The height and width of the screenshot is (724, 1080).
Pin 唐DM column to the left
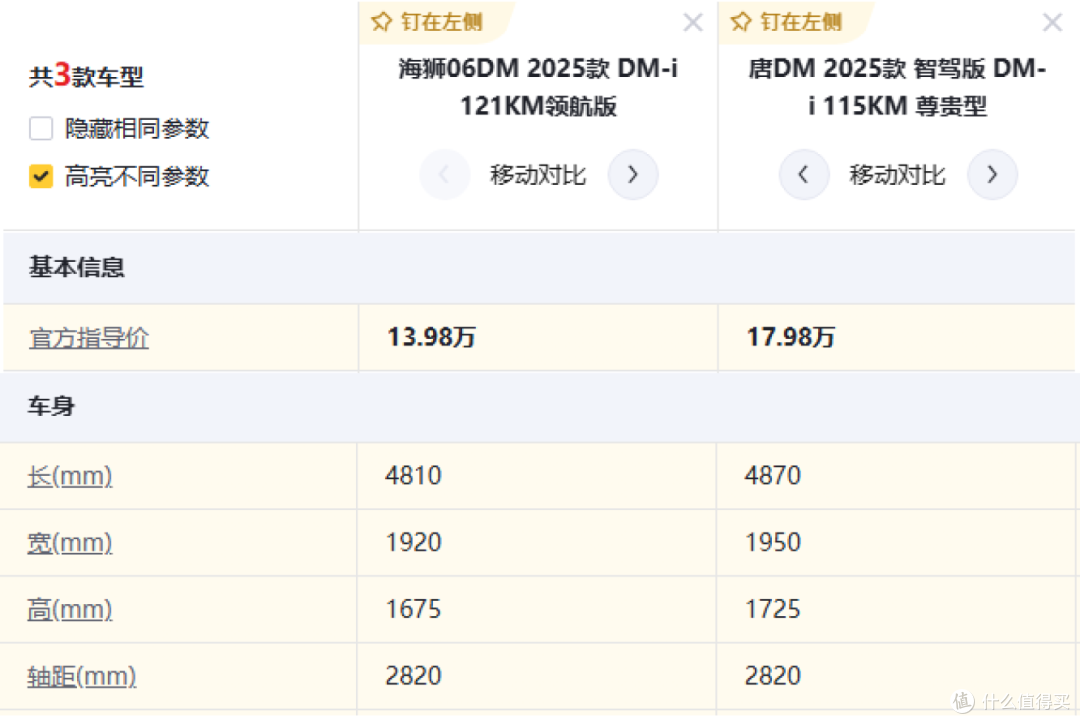(786, 23)
